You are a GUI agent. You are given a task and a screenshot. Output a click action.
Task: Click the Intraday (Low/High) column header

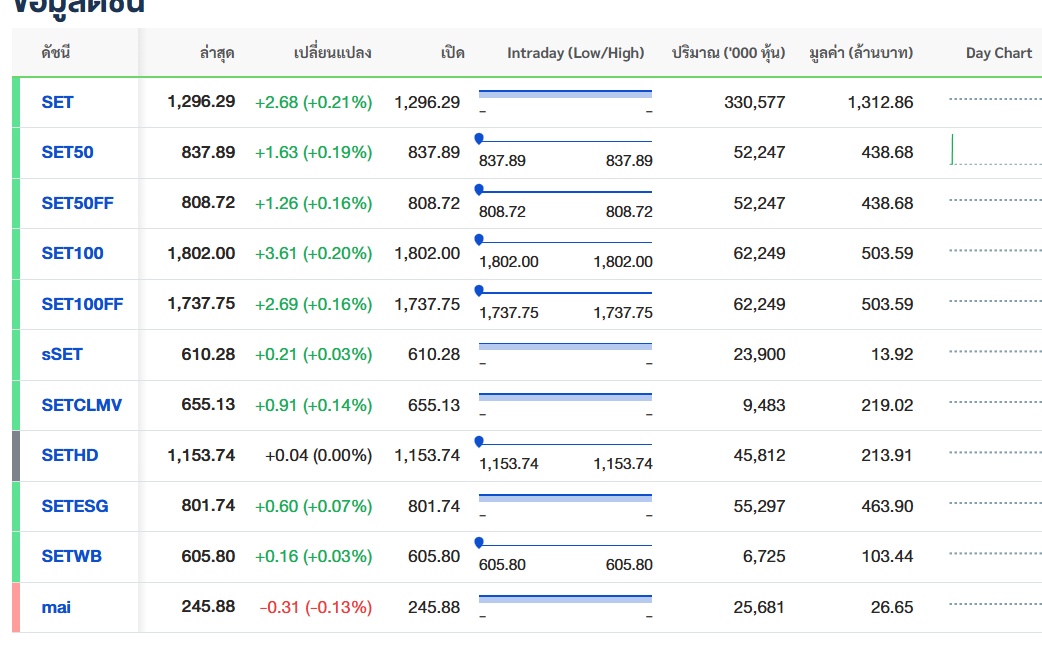(575, 53)
